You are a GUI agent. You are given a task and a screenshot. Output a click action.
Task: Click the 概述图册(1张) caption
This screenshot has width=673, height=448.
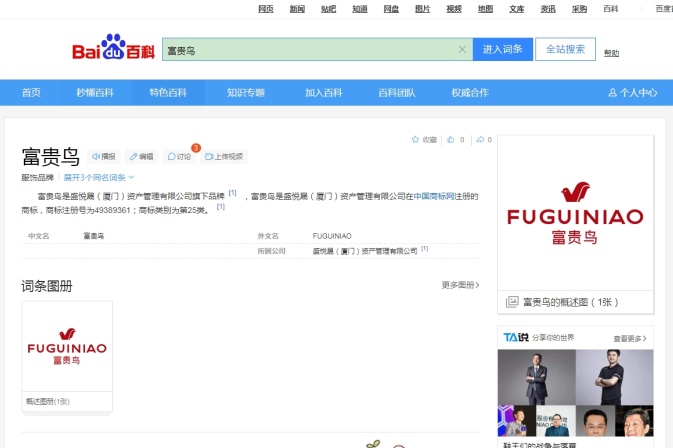coord(48,402)
